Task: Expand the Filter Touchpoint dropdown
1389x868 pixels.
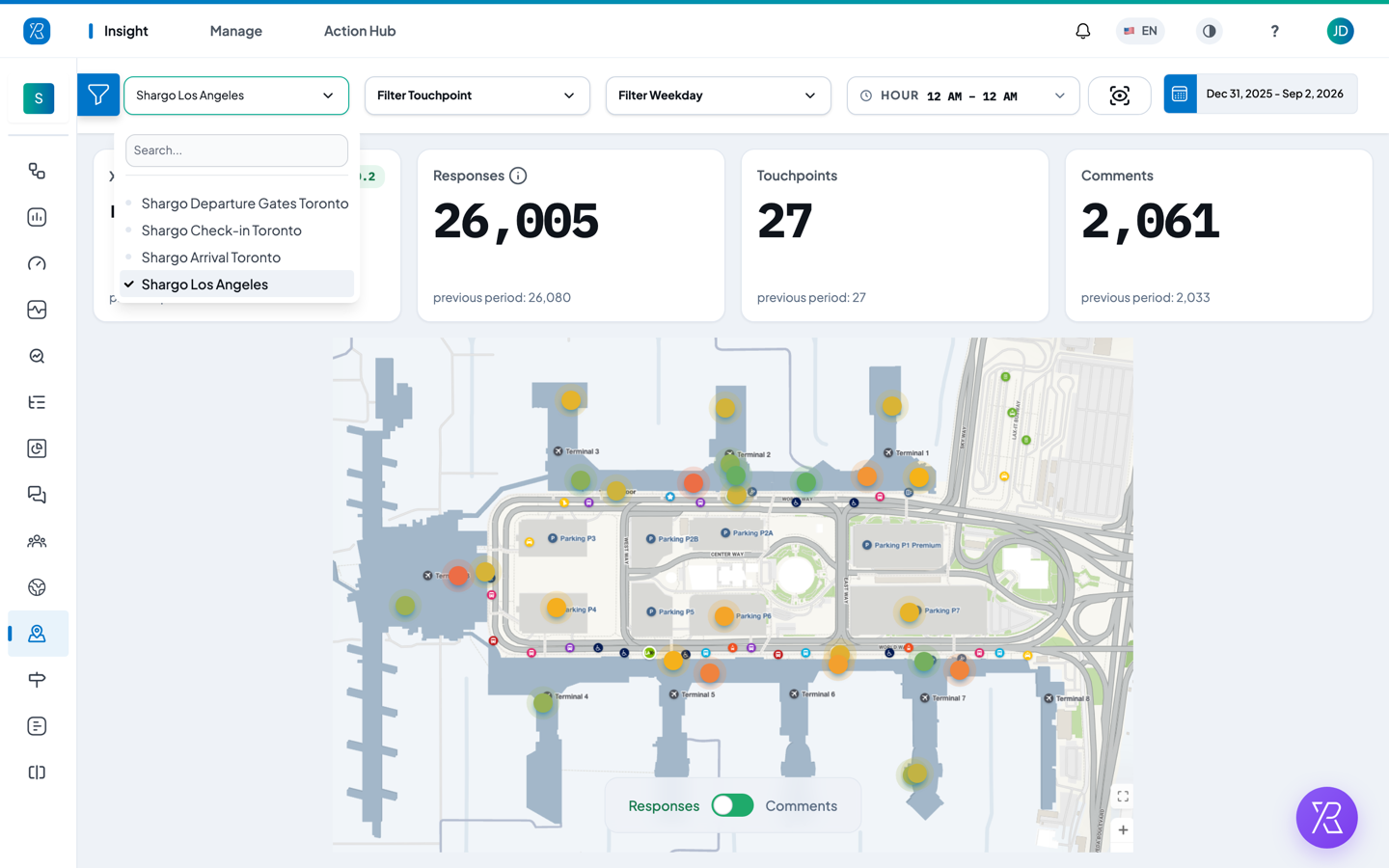Action: (477, 95)
